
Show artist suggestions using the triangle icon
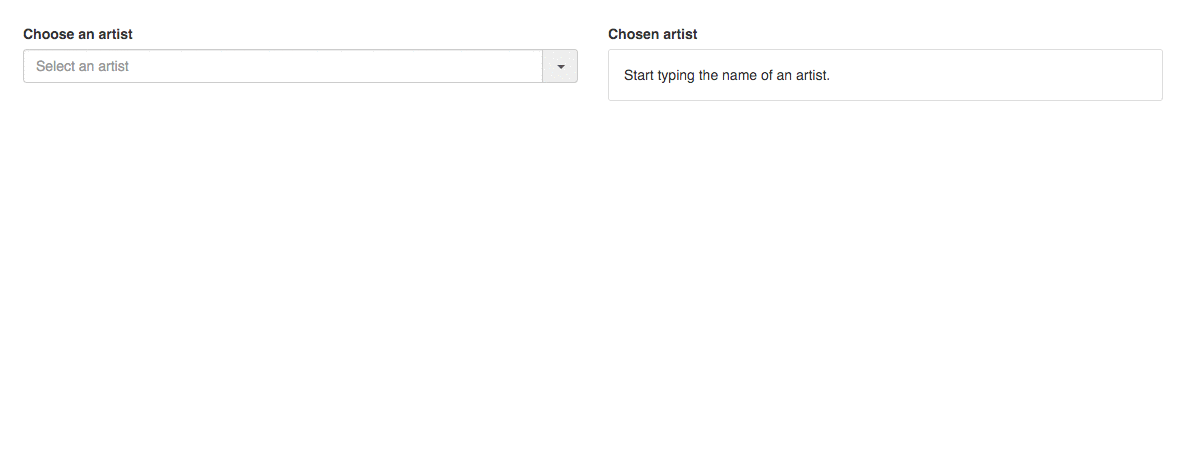[x=560, y=67]
